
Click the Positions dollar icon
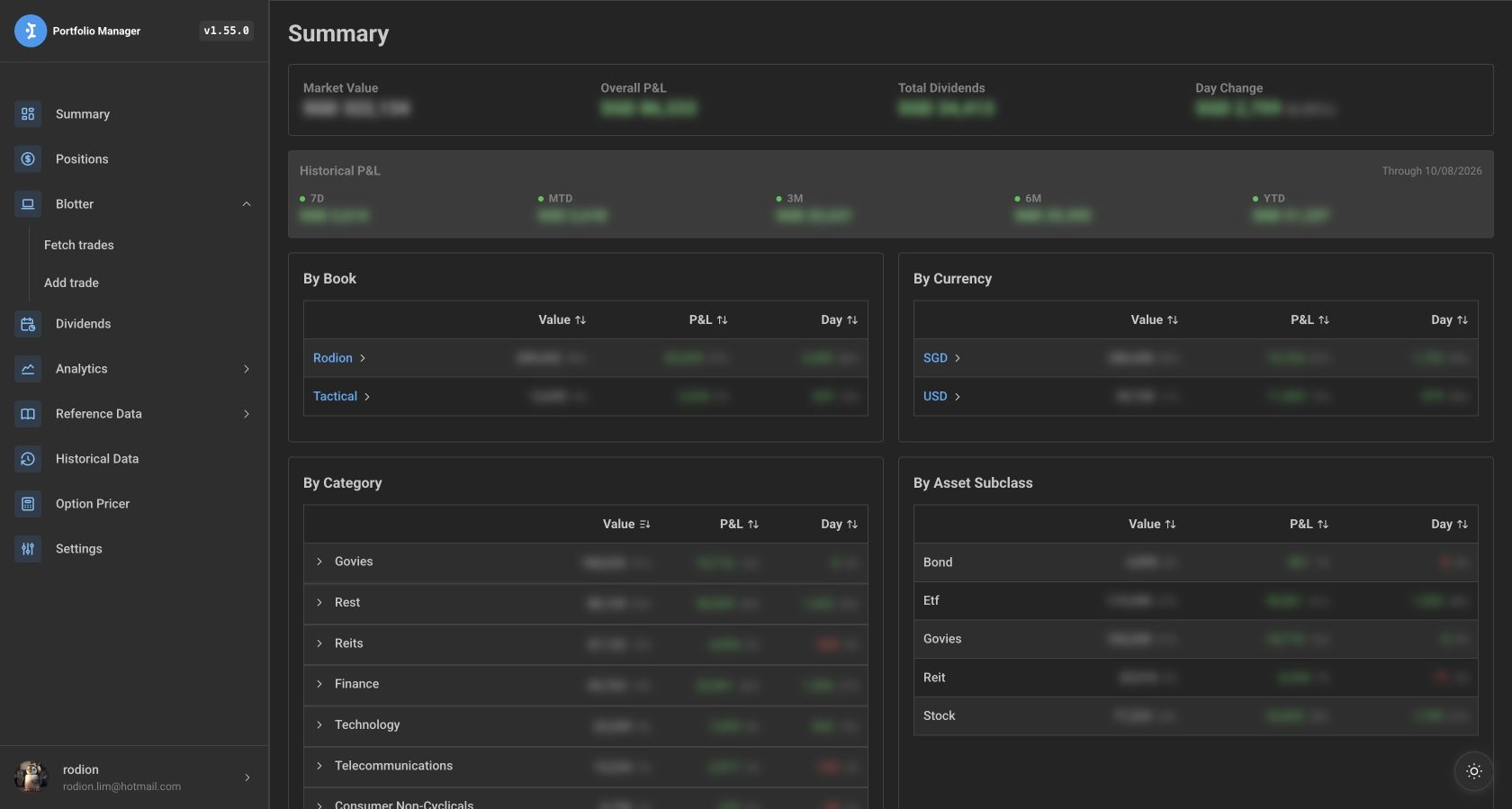click(28, 159)
